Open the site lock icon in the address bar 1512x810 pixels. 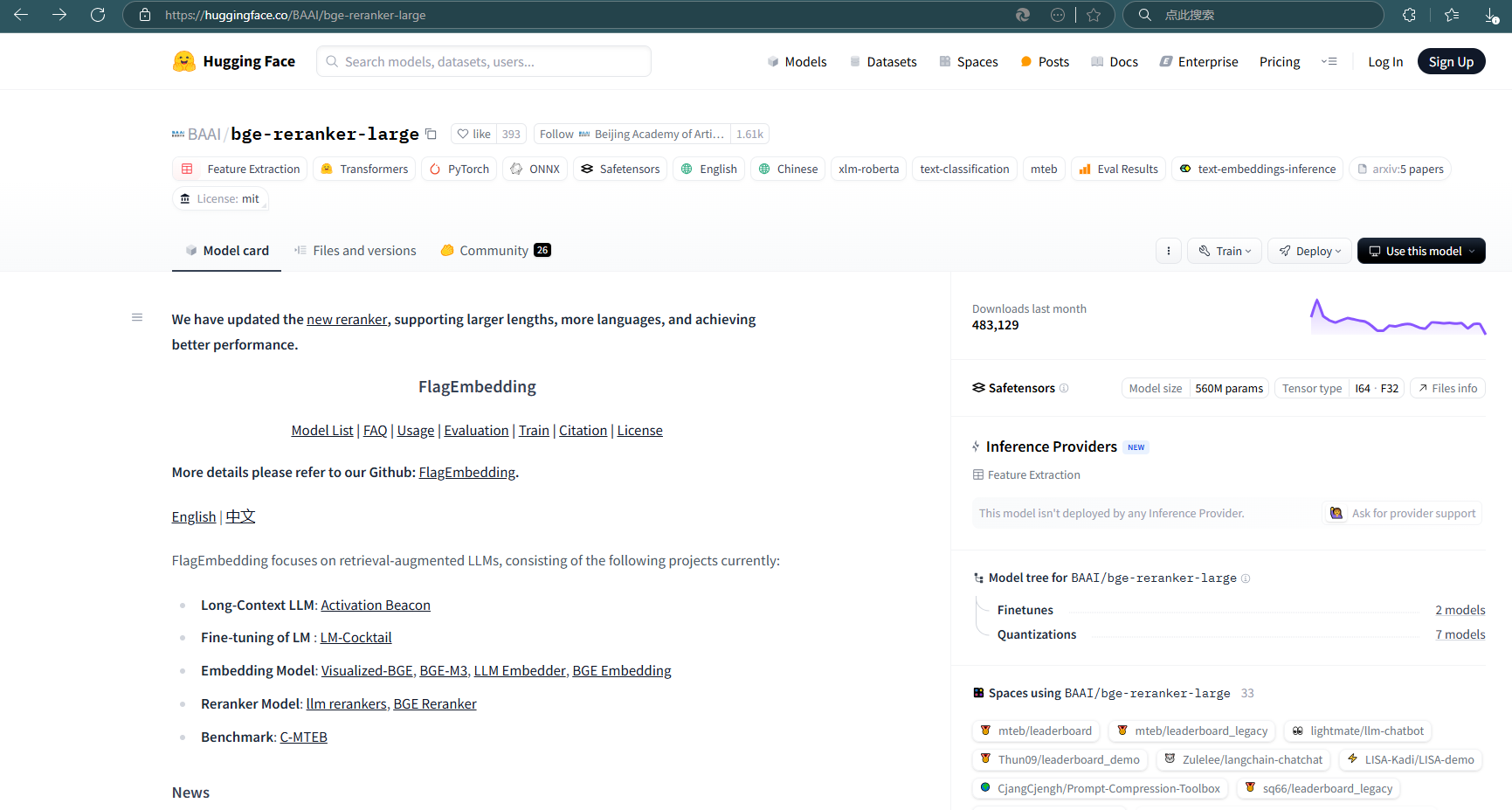[x=145, y=15]
